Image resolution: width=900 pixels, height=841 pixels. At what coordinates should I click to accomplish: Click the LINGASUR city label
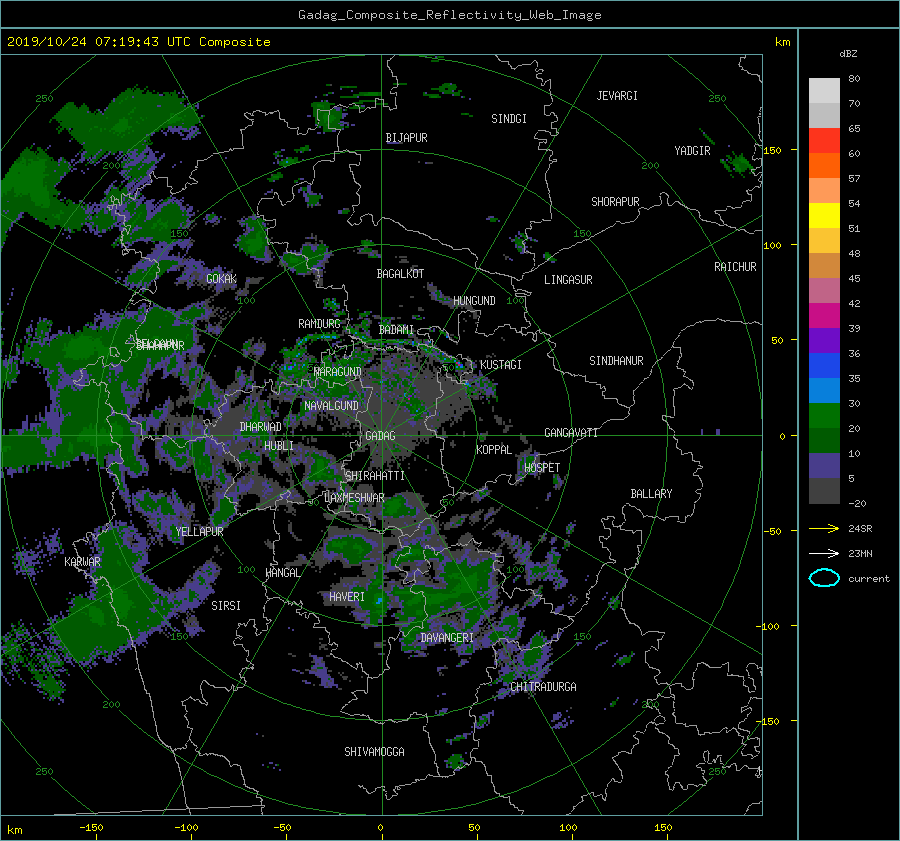568,280
